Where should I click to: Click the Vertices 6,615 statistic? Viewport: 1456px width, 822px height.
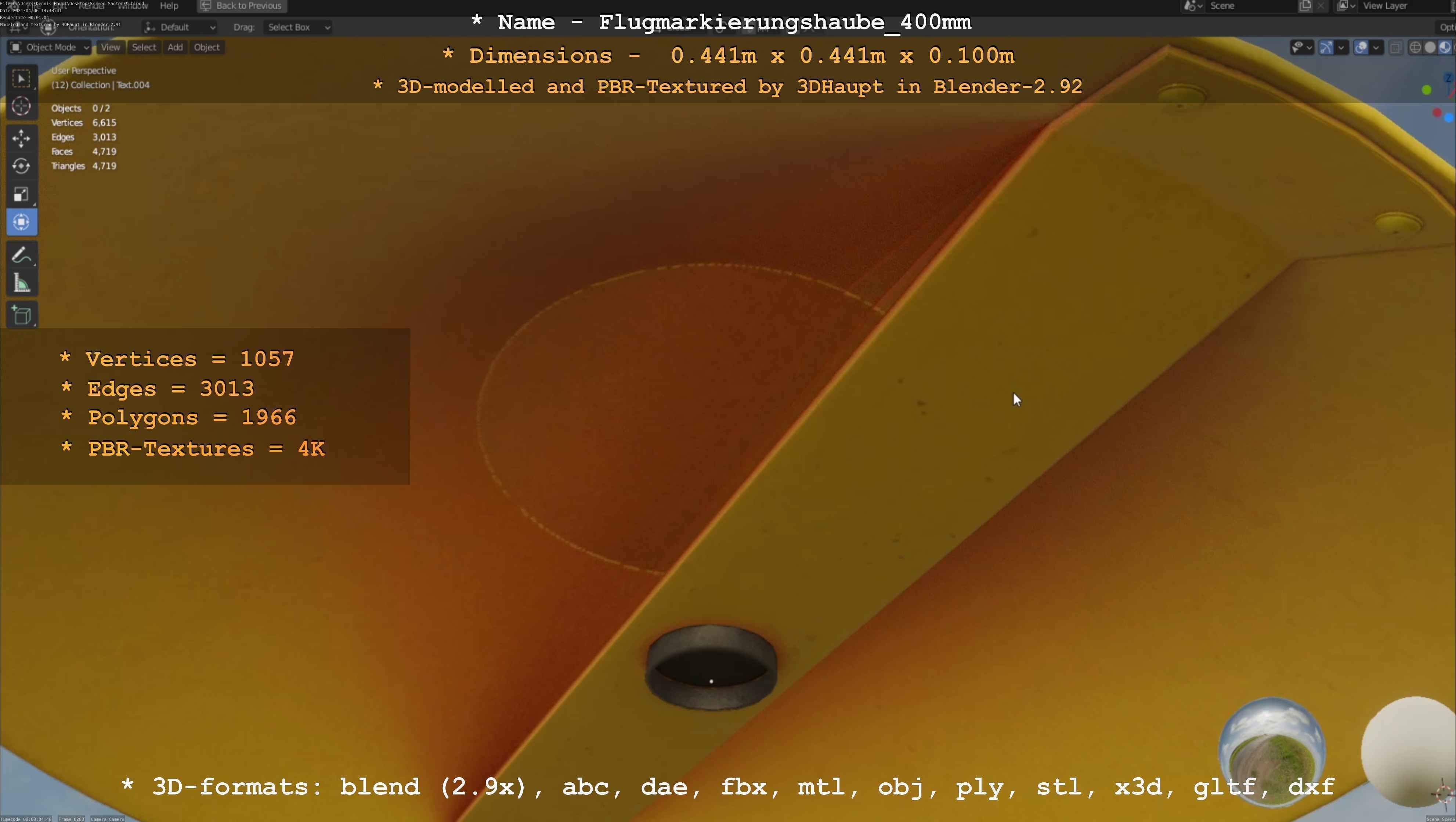click(84, 123)
